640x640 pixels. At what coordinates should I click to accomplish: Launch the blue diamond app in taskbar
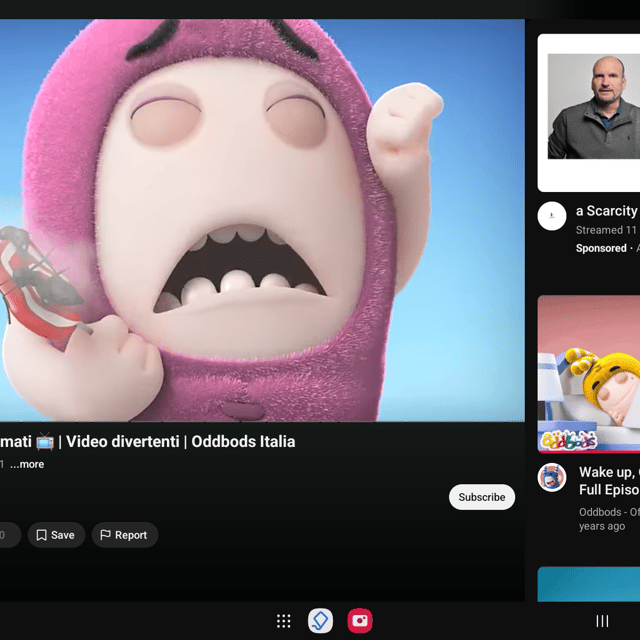point(320,621)
